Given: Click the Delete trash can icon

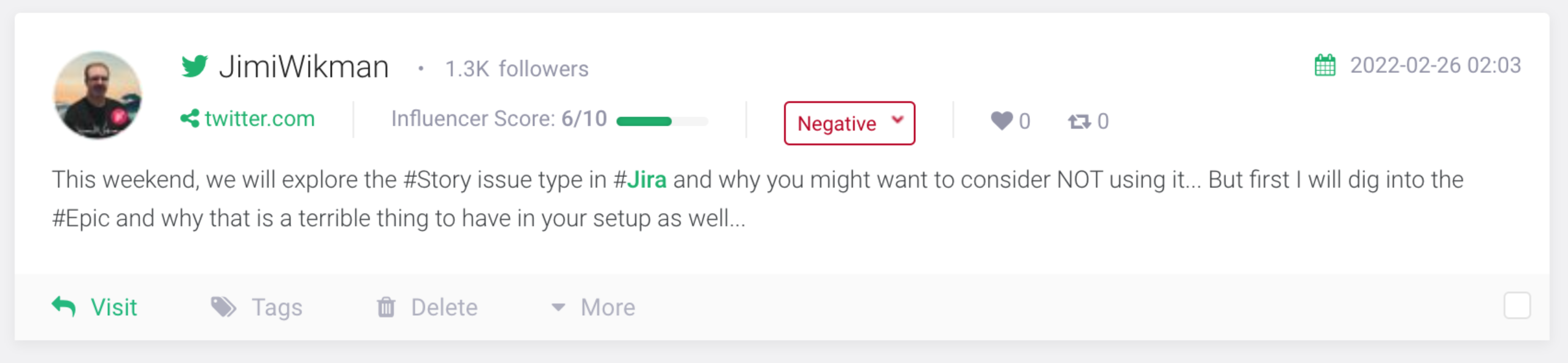Looking at the screenshot, I should [386, 307].
